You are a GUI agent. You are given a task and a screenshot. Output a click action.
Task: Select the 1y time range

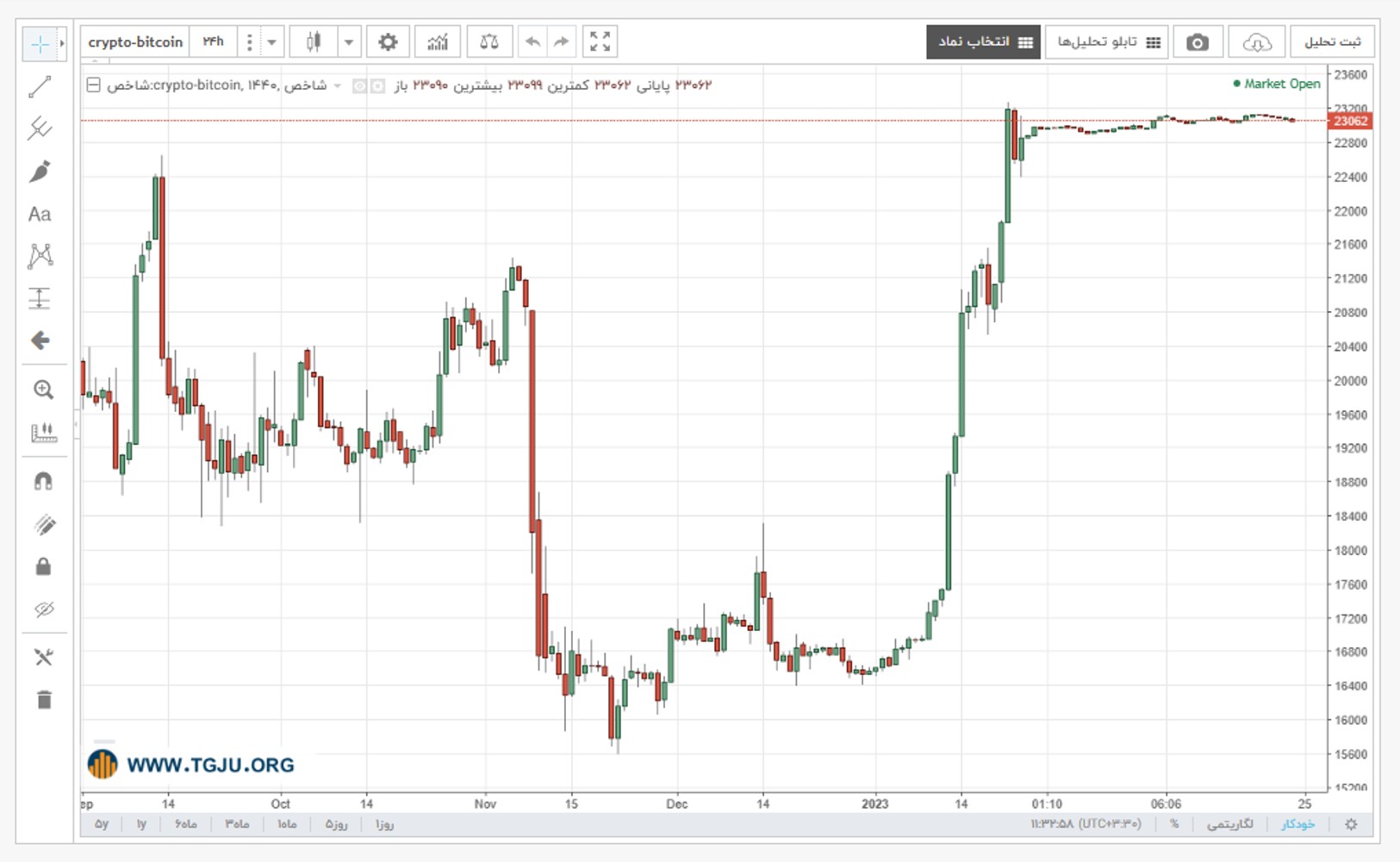(141, 824)
